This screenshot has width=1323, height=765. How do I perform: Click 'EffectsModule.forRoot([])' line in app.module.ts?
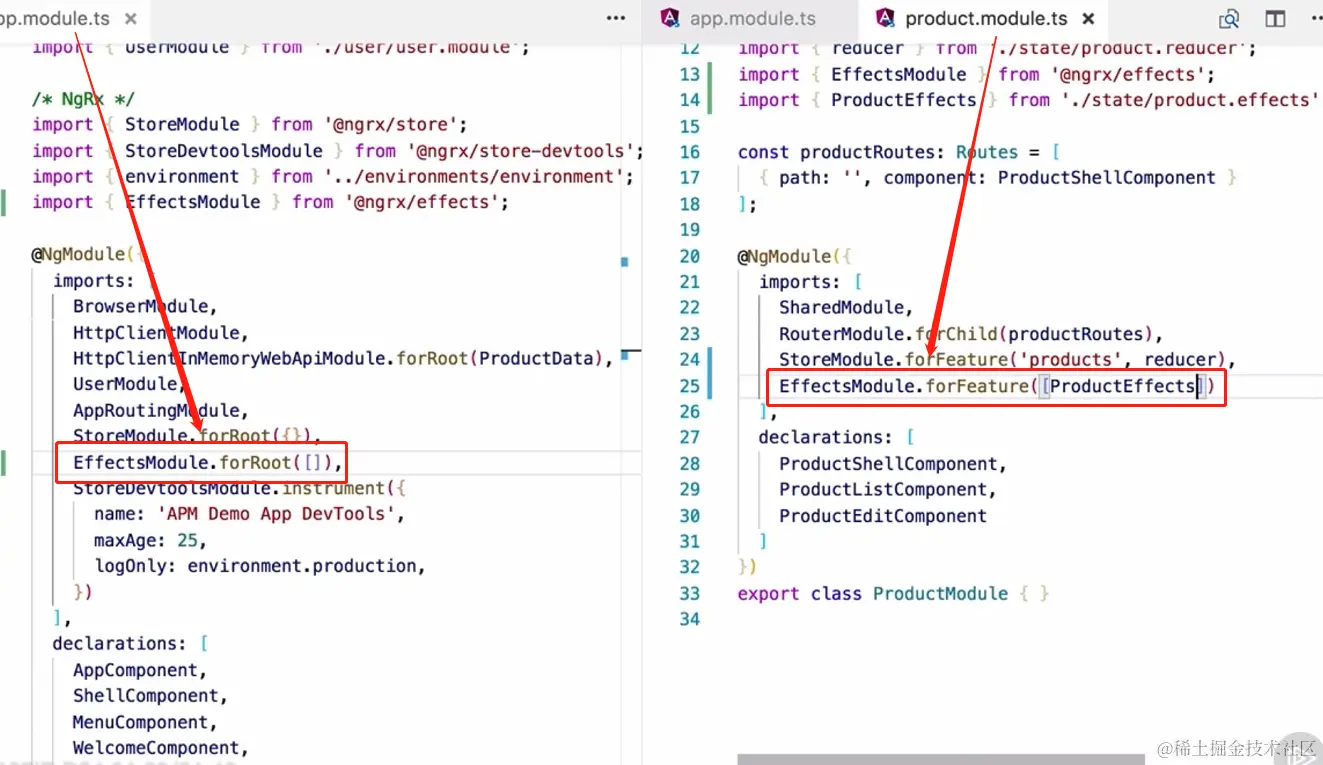208,463
